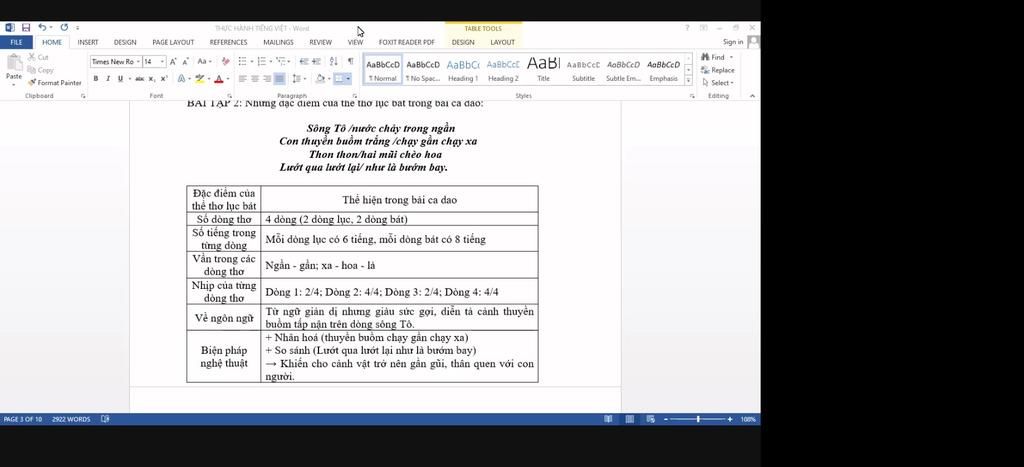Activate Format Painter

click(55, 83)
